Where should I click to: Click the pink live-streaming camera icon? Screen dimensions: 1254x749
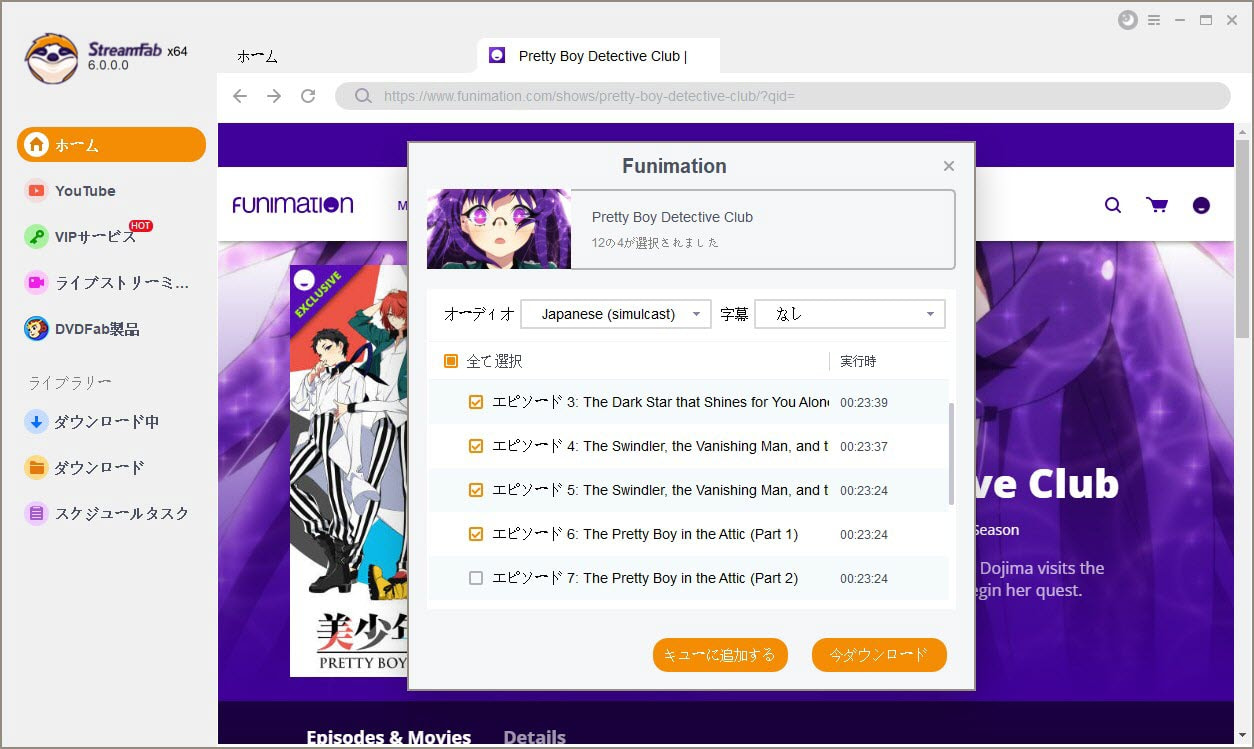(36, 283)
